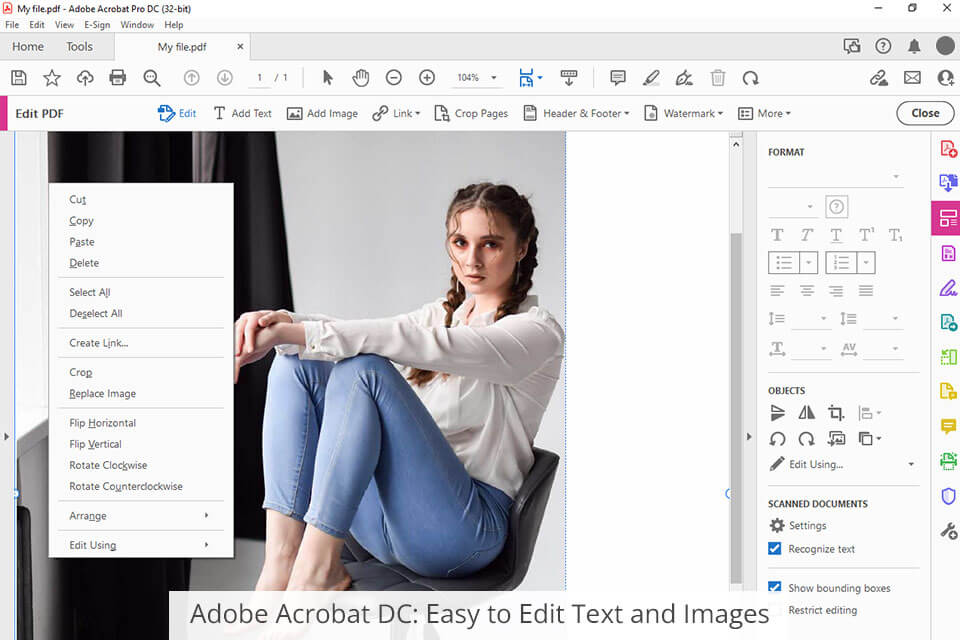Viewport: 960px width, 640px height.
Task: Open Fill & Sign tool in sidebar
Action: tap(948, 287)
